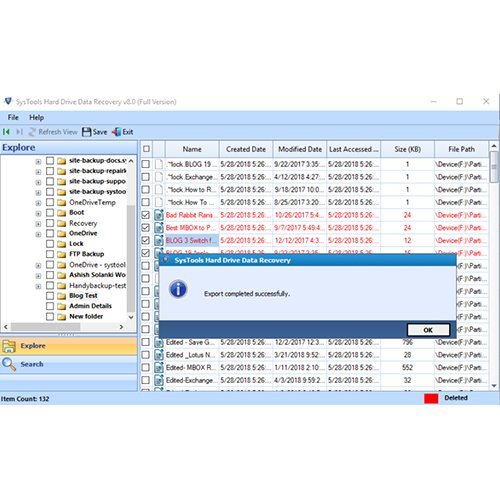Check the Recovery folder checkbox
Image resolution: width=500 pixels, height=500 pixels.
[50, 223]
